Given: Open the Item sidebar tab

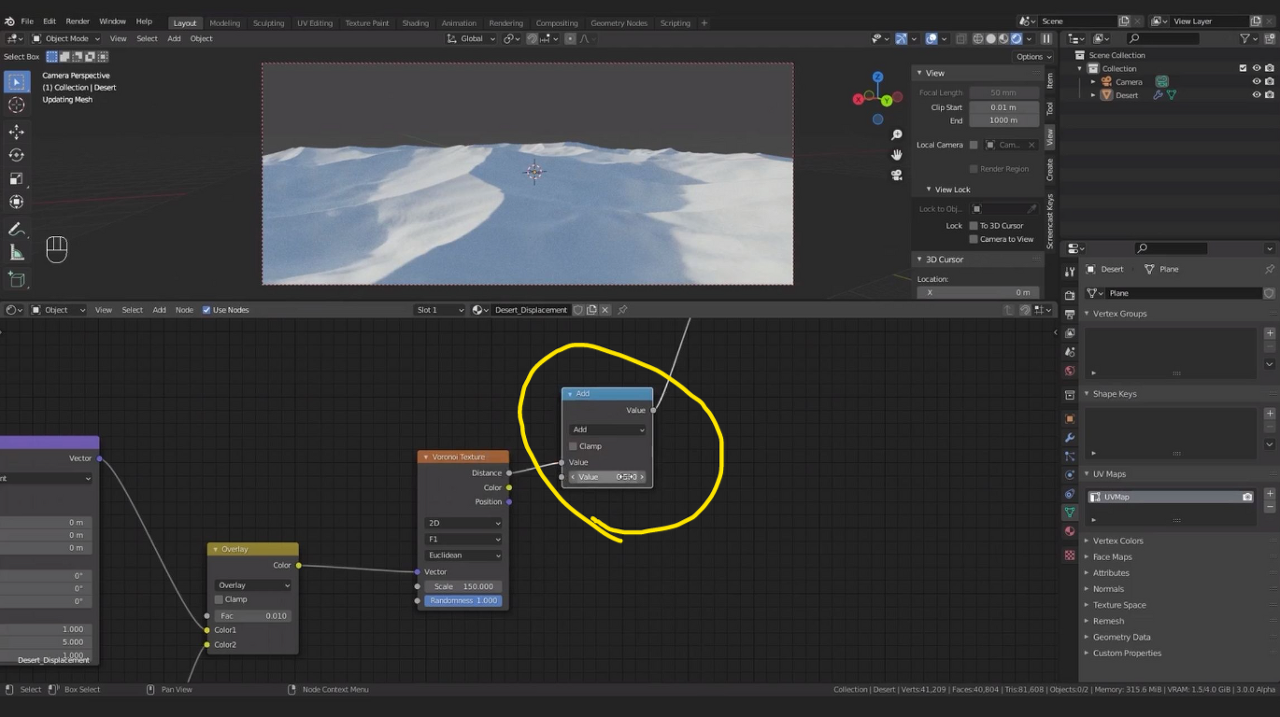Looking at the screenshot, I should click(x=1050, y=80).
